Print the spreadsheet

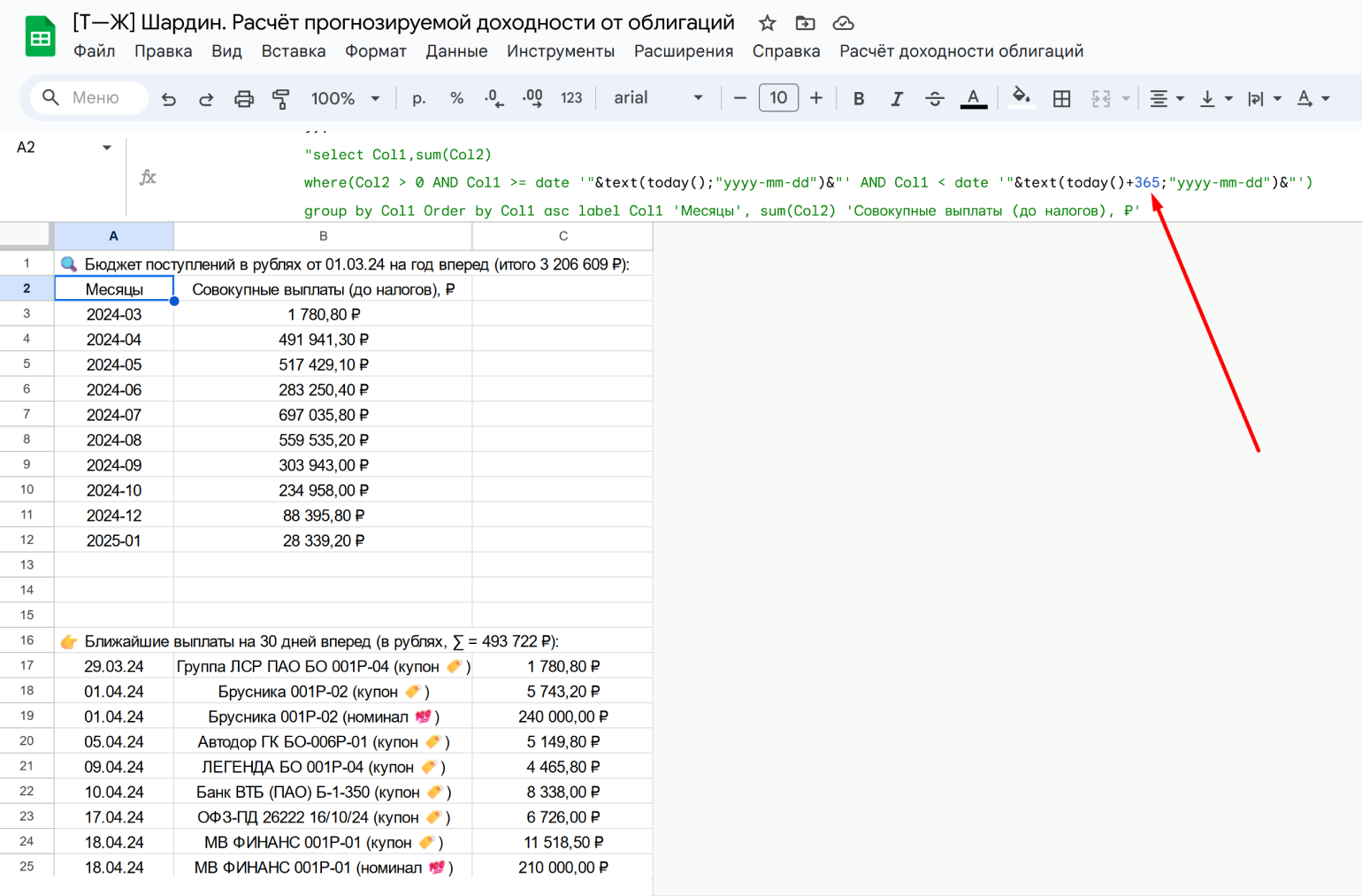point(244,98)
